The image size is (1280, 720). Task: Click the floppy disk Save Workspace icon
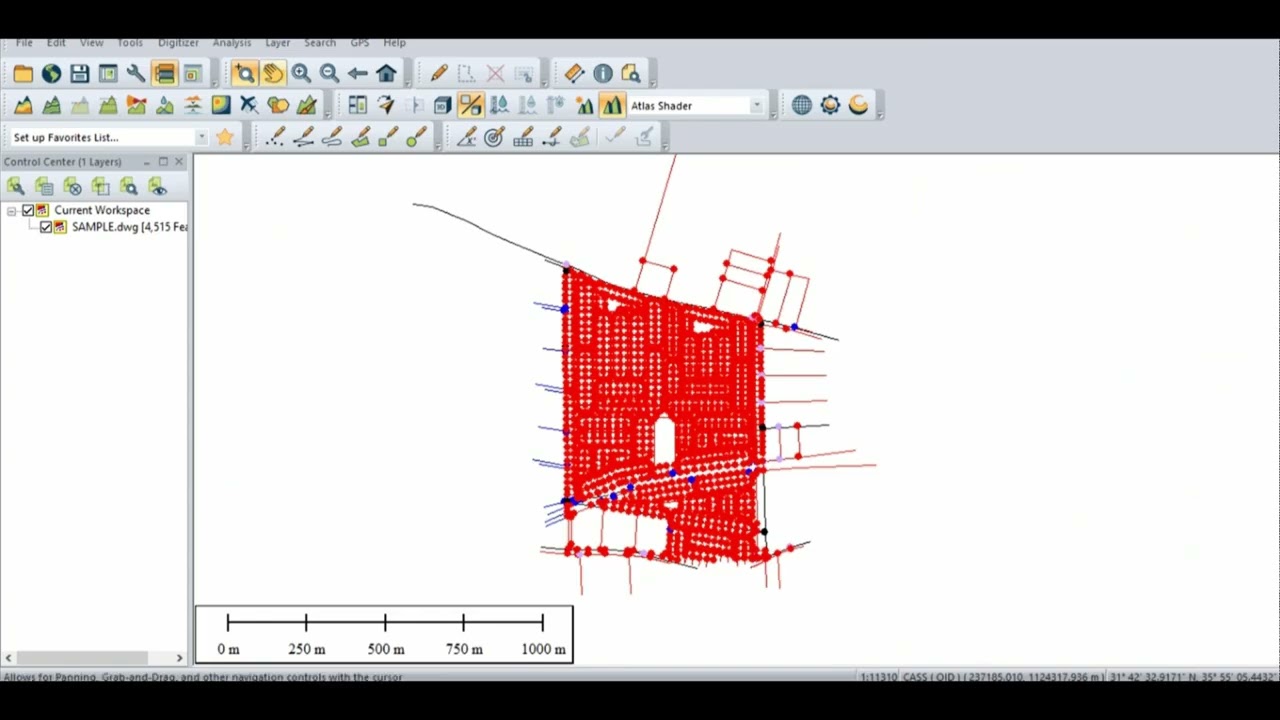coord(79,73)
